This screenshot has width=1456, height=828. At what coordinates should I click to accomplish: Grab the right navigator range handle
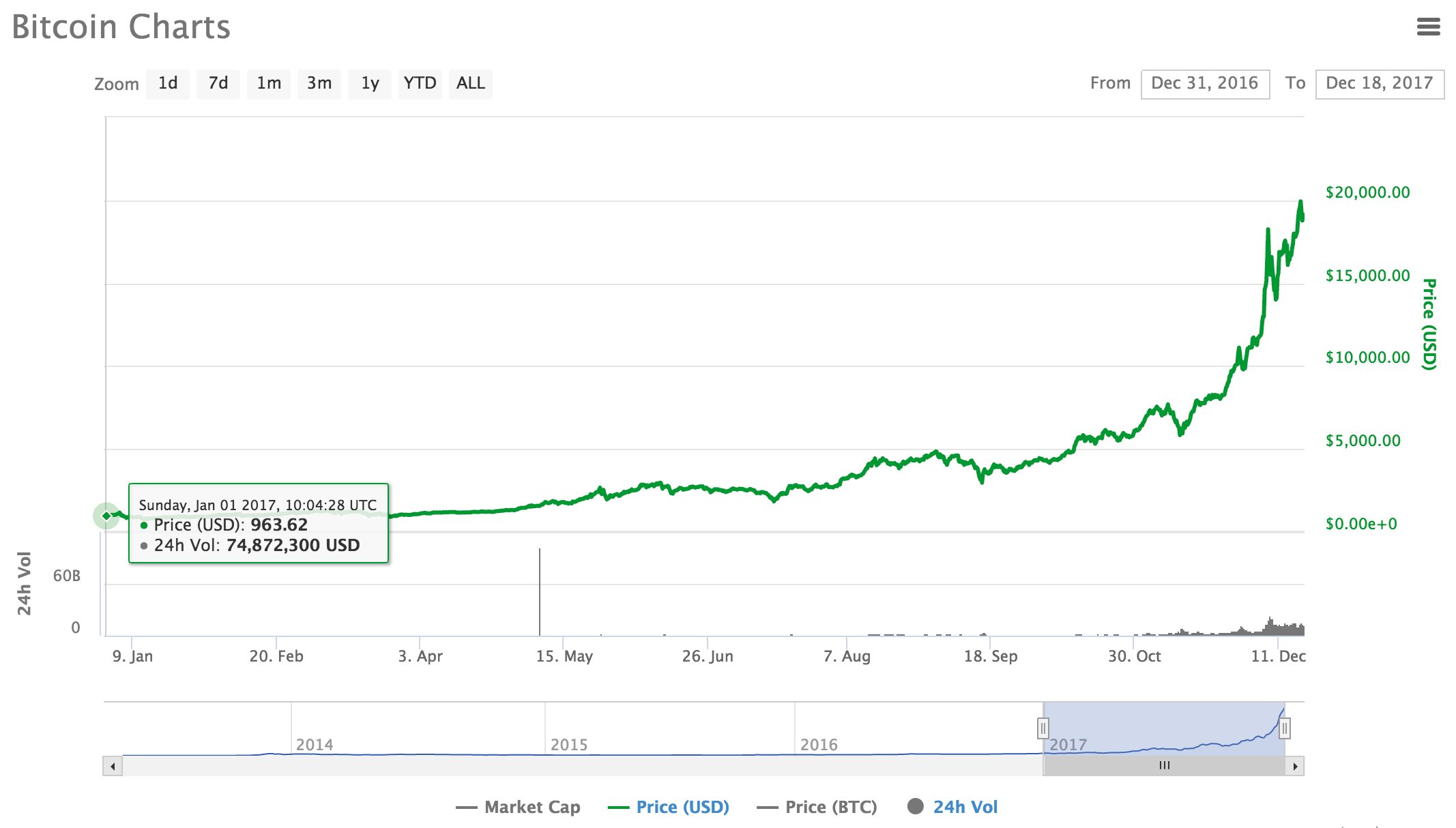click(1285, 728)
